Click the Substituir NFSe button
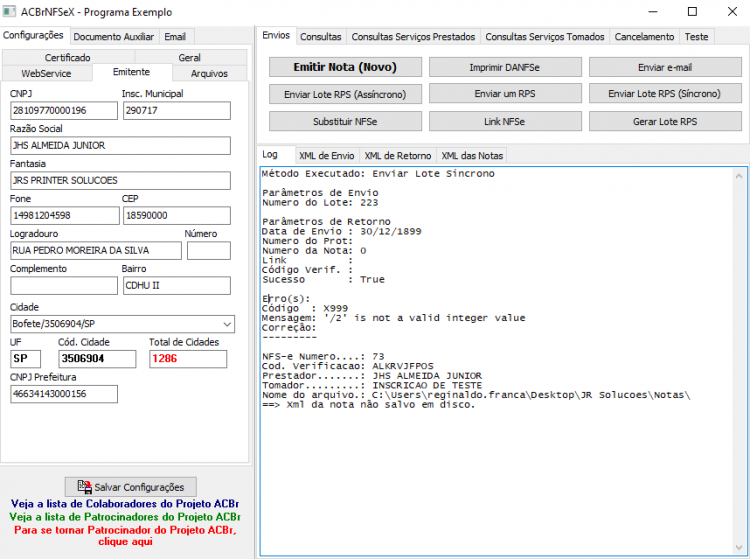 point(345,121)
